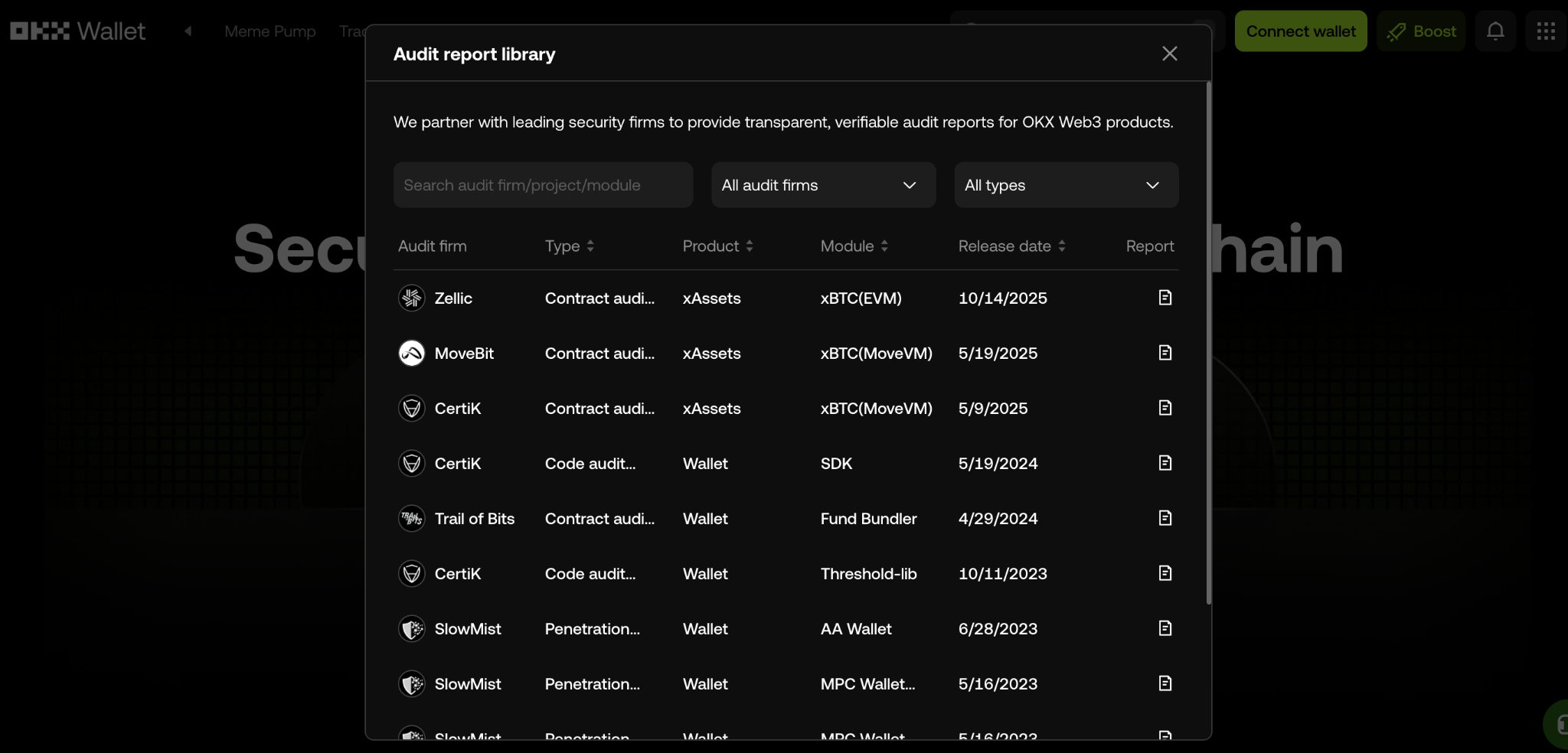Sort the table by Module column
Viewport: 1568px width, 753px height.
point(854,246)
